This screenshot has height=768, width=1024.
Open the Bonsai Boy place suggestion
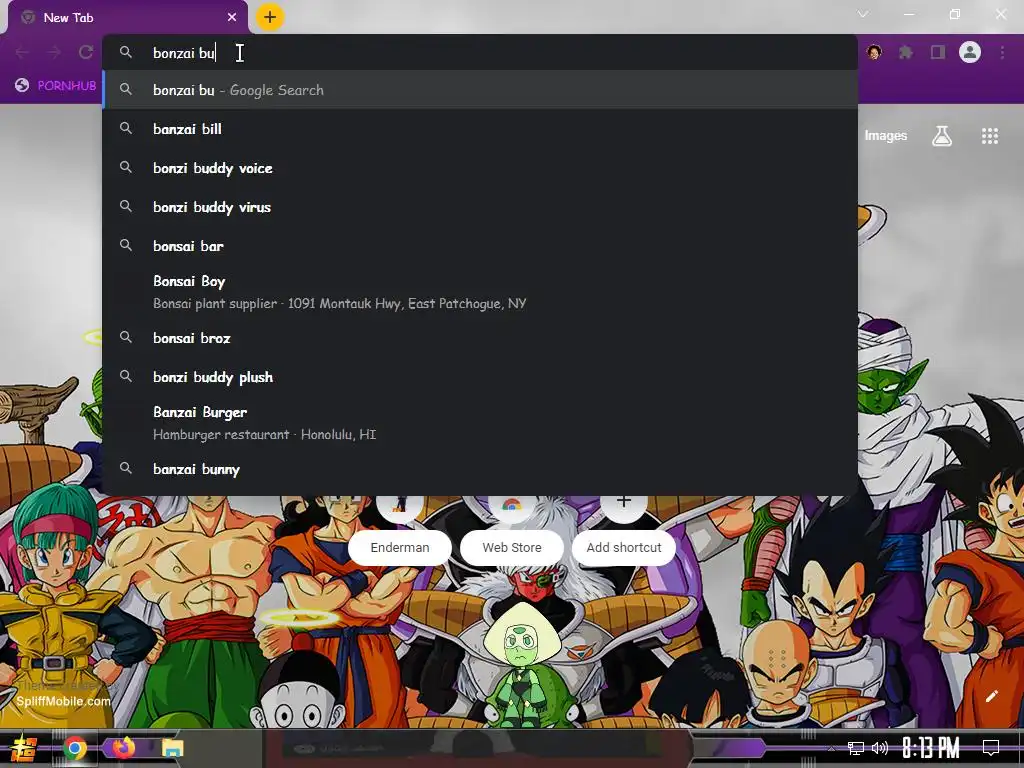[479, 292]
